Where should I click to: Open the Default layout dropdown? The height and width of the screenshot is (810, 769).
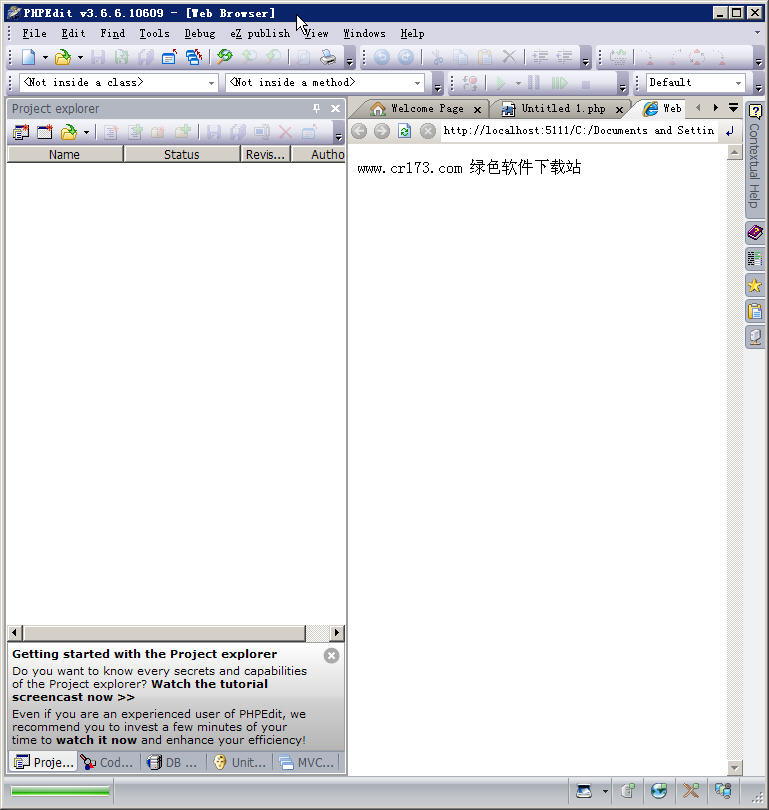pyautogui.click(x=738, y=83)
